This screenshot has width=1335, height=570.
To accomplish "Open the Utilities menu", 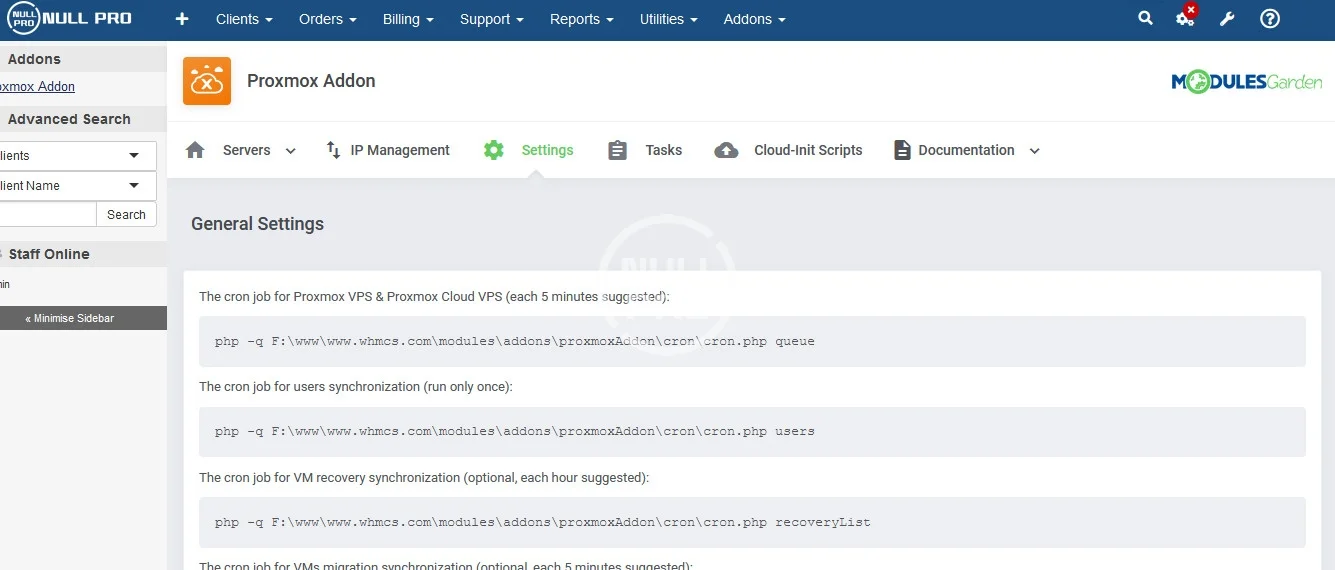I will 669,19.
